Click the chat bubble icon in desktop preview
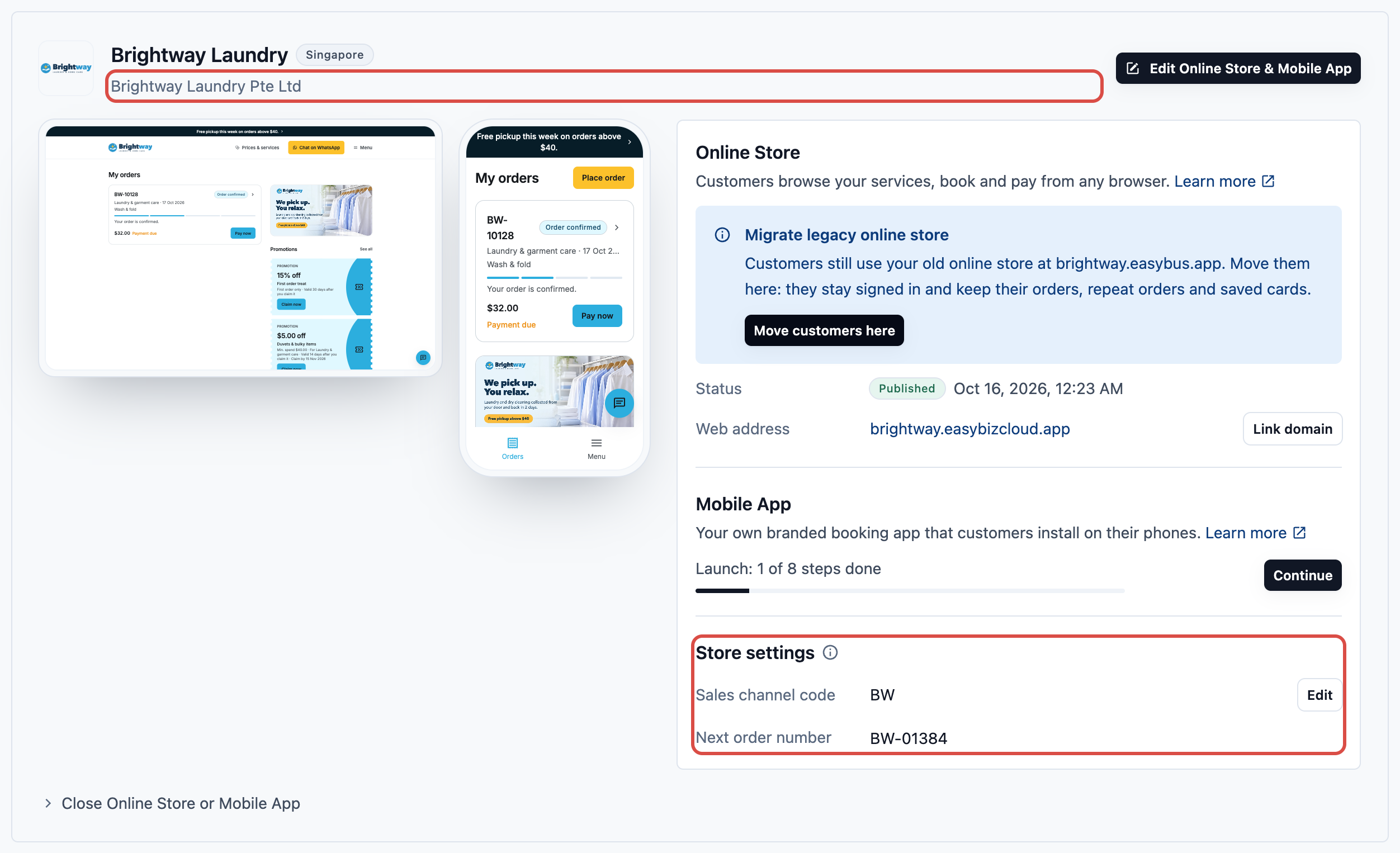This screenshot has height=853, width=1400. click(423, 358)
